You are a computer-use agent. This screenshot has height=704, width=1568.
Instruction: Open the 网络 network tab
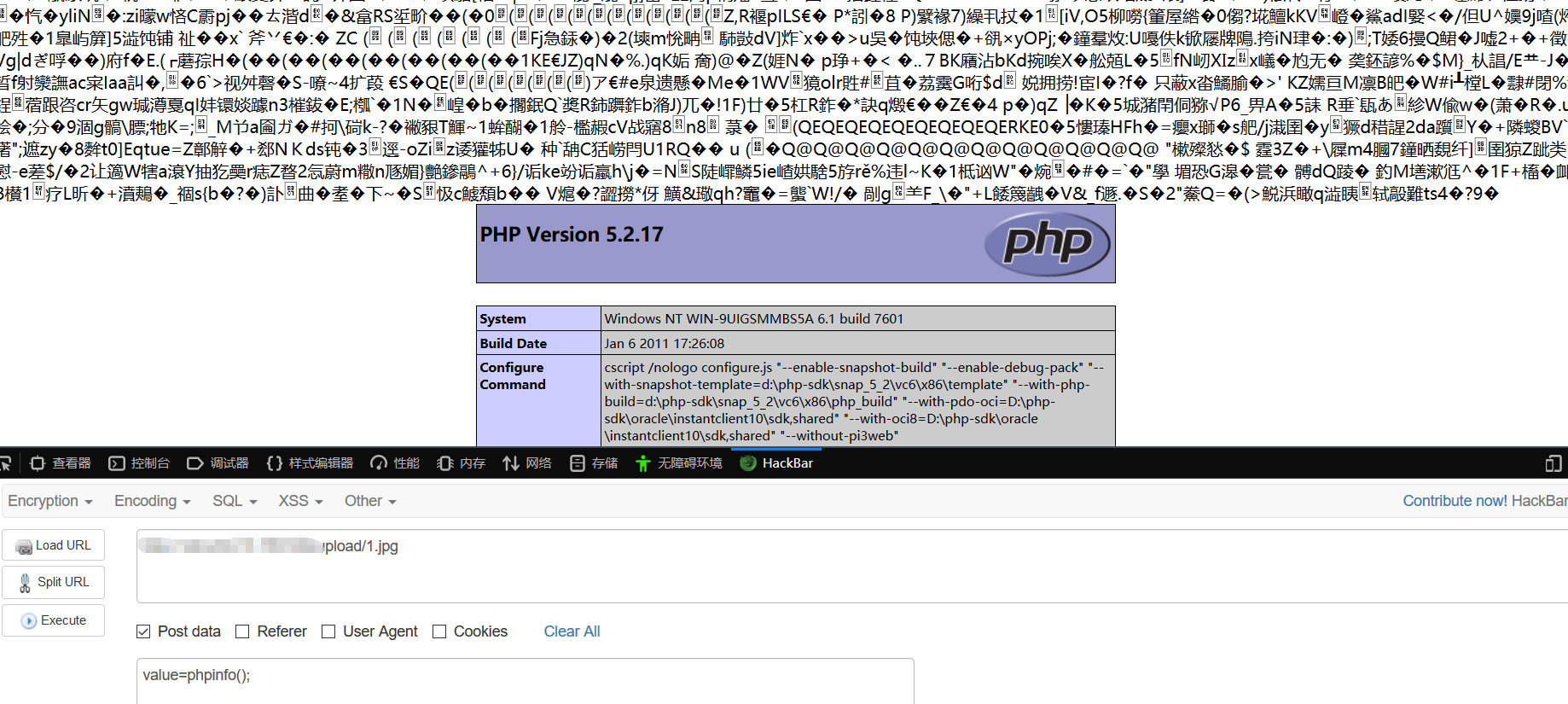(526, 463)
